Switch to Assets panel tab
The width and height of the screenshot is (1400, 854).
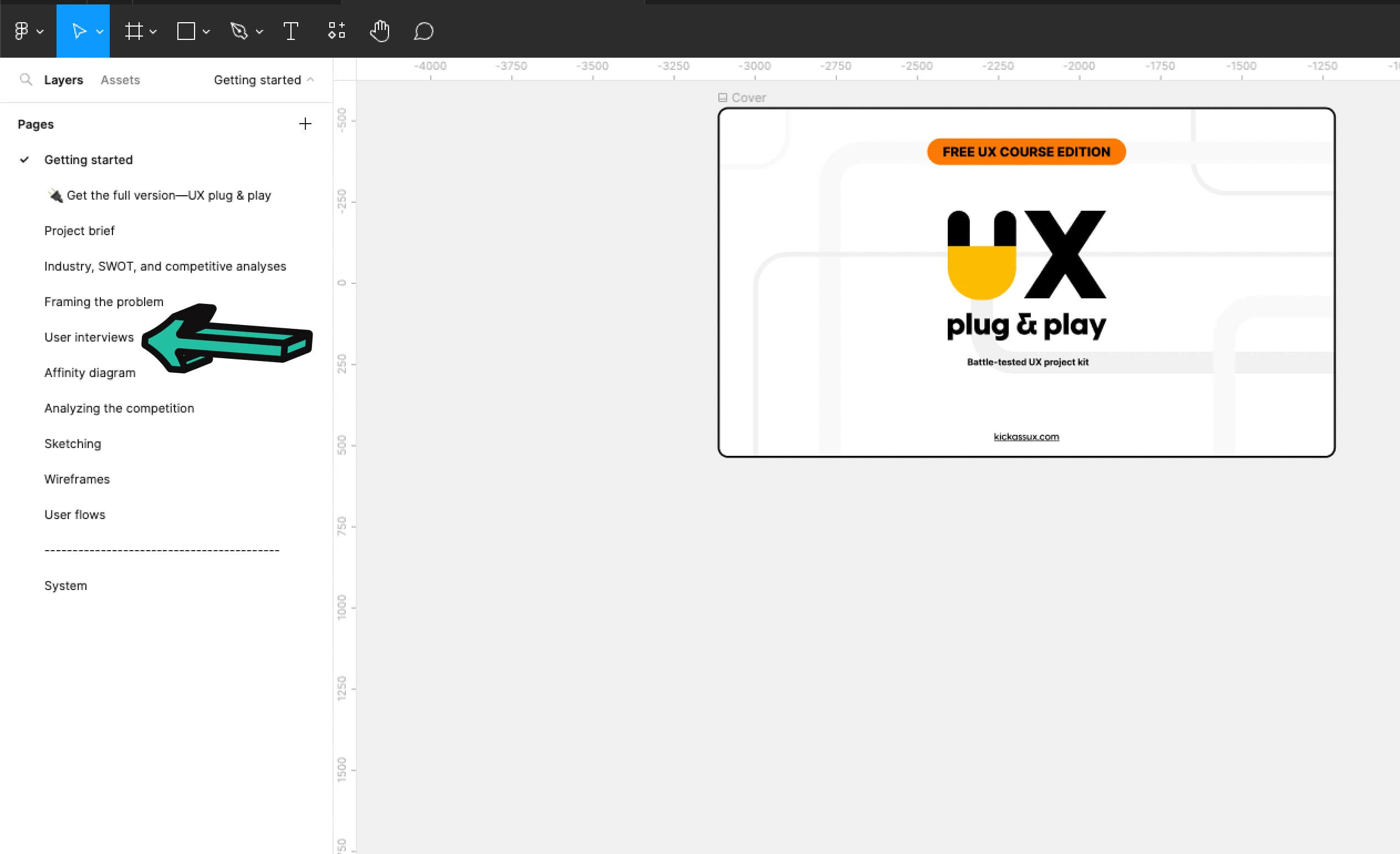pyautogui.click(x=119, y=79)
